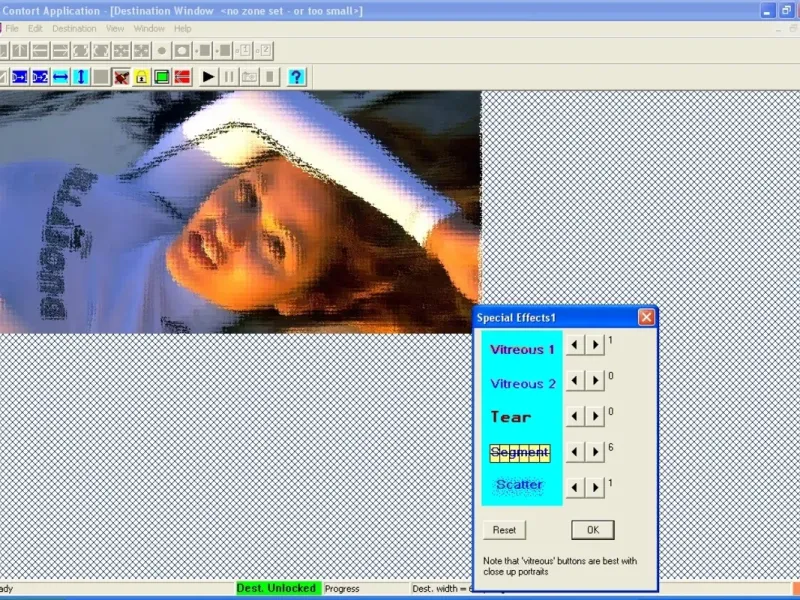
Task: Click the green frame icon in the toolbar
Action: click(161, 77)
